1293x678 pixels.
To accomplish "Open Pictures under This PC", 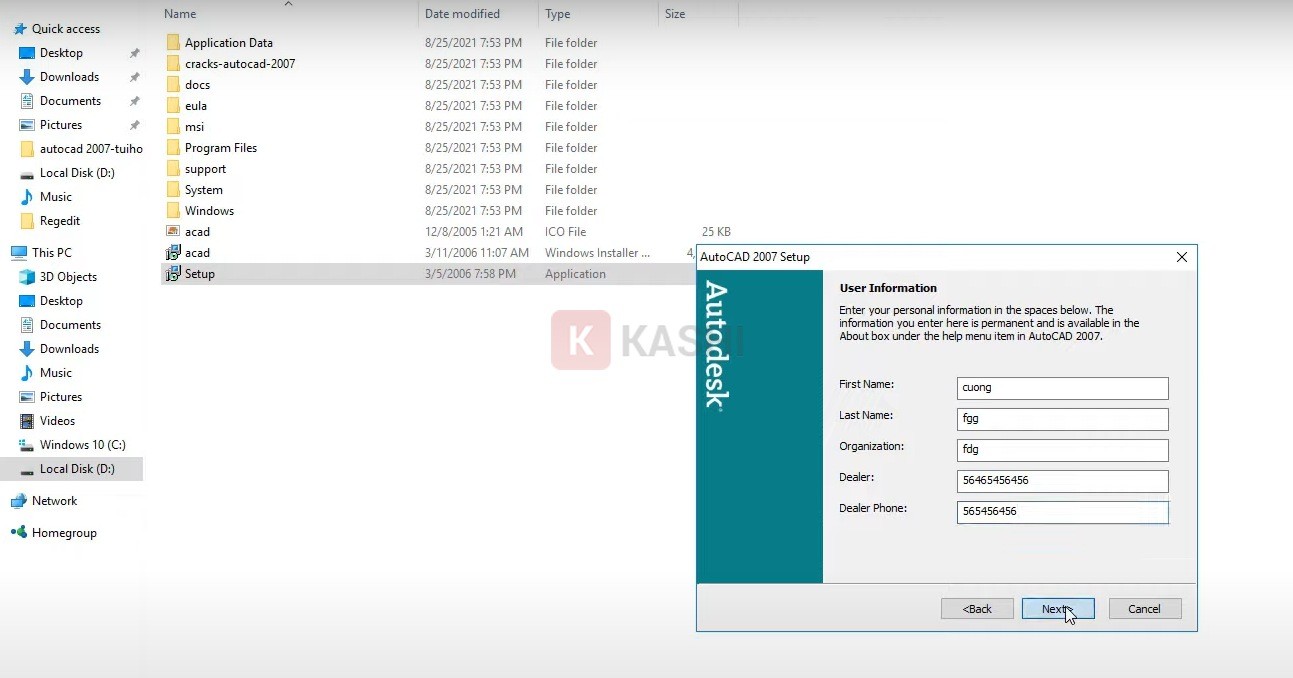I will pyautogui.click(x=61, y=397).
